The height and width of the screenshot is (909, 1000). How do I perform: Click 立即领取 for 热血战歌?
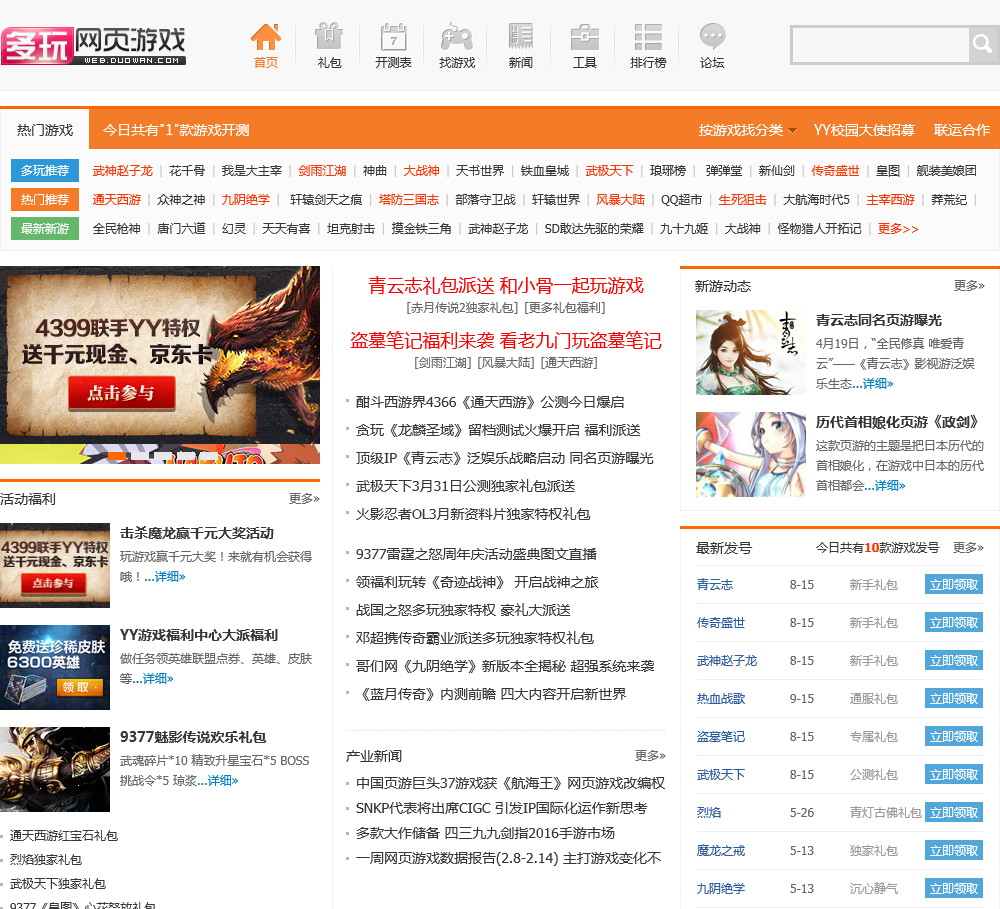click(953, 698)
